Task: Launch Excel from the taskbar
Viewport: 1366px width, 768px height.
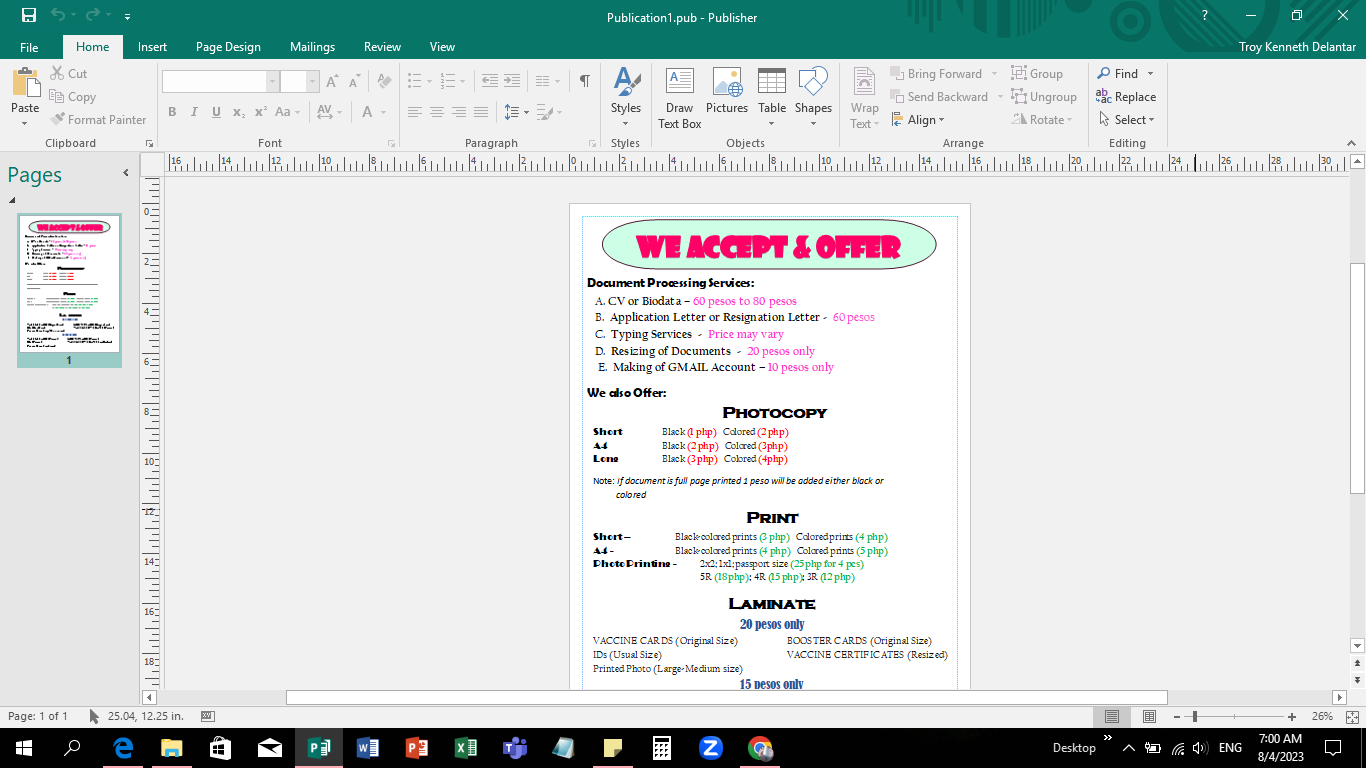Action: [x=466, y=748]
